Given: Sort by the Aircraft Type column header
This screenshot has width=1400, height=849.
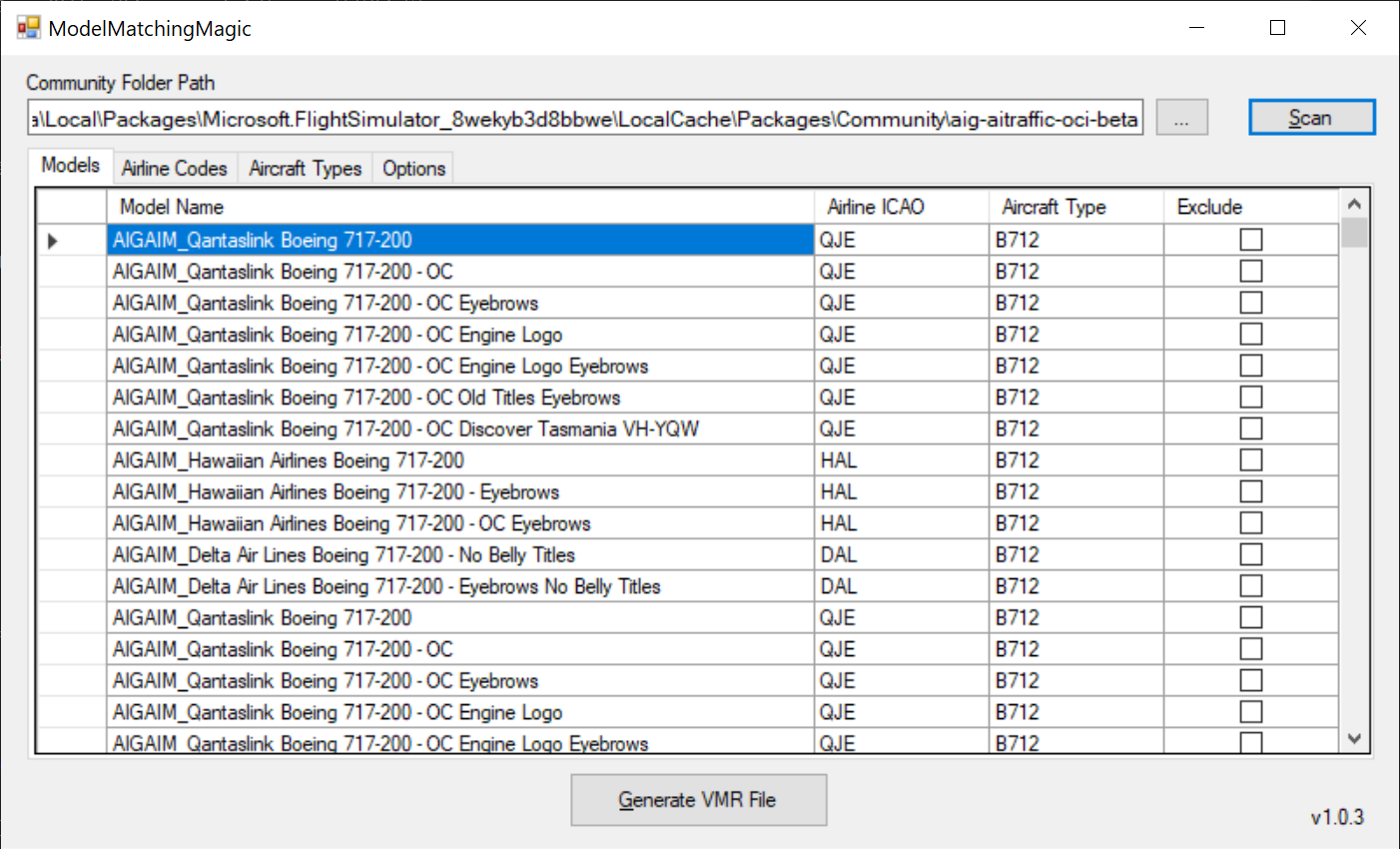Looking at the screenshot, I should 1076,207.
